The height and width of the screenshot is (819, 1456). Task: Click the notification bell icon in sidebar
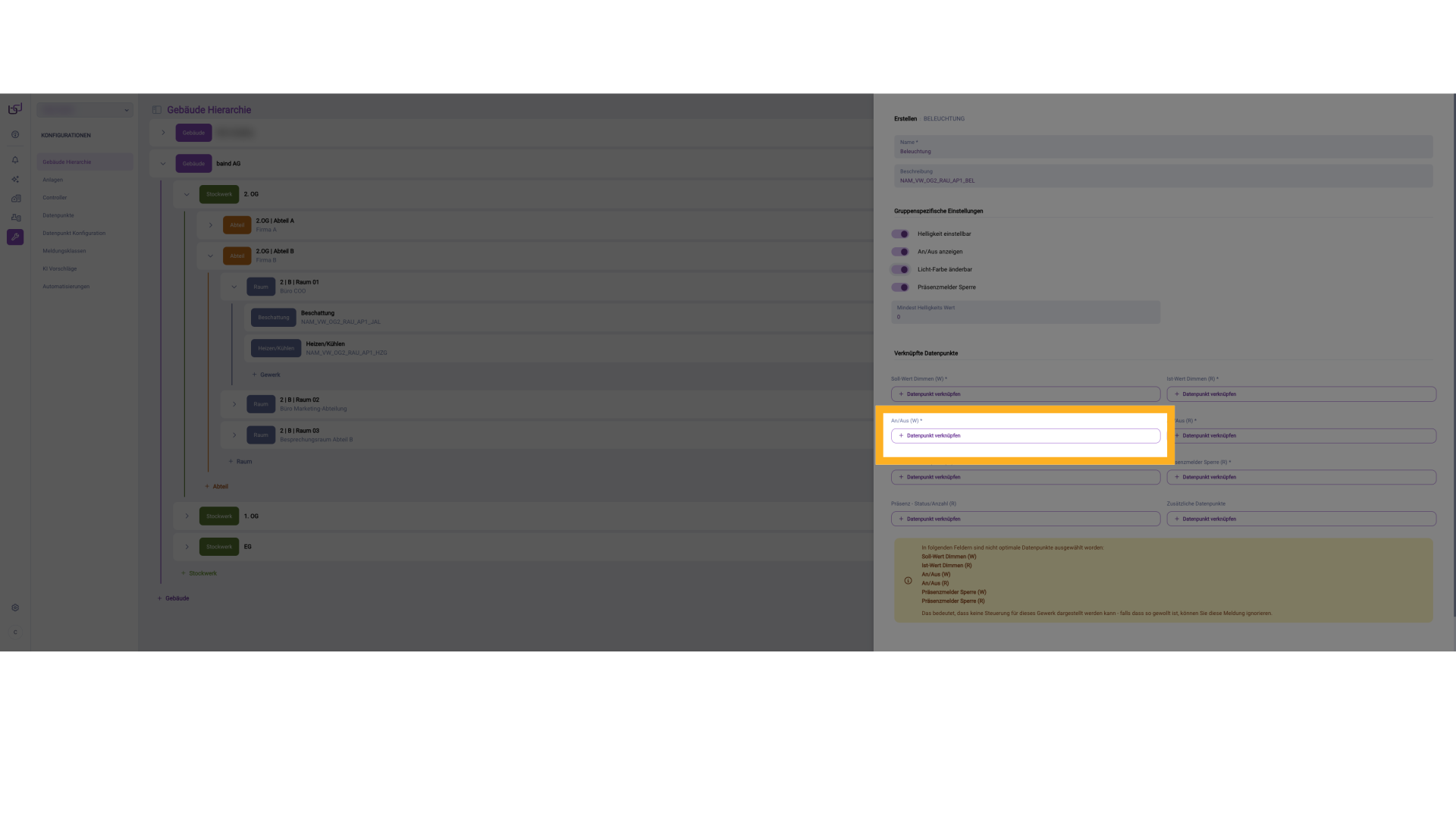tap(15, 160)
